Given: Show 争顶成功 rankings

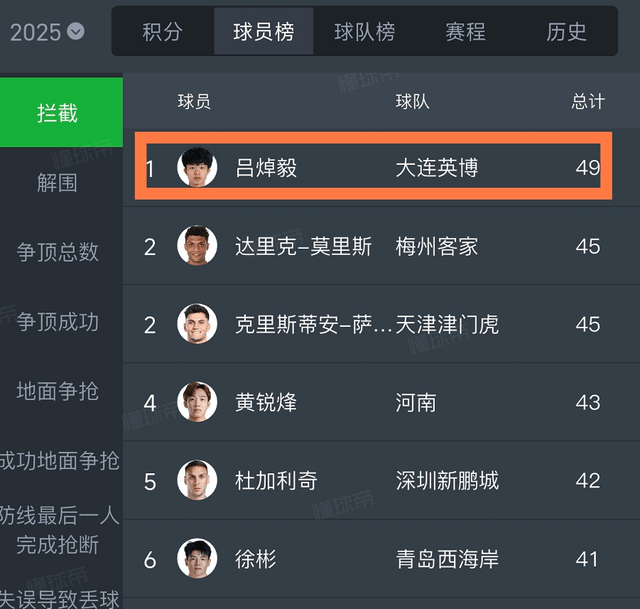Looking at the screenshot, I should tap(58, 322).
